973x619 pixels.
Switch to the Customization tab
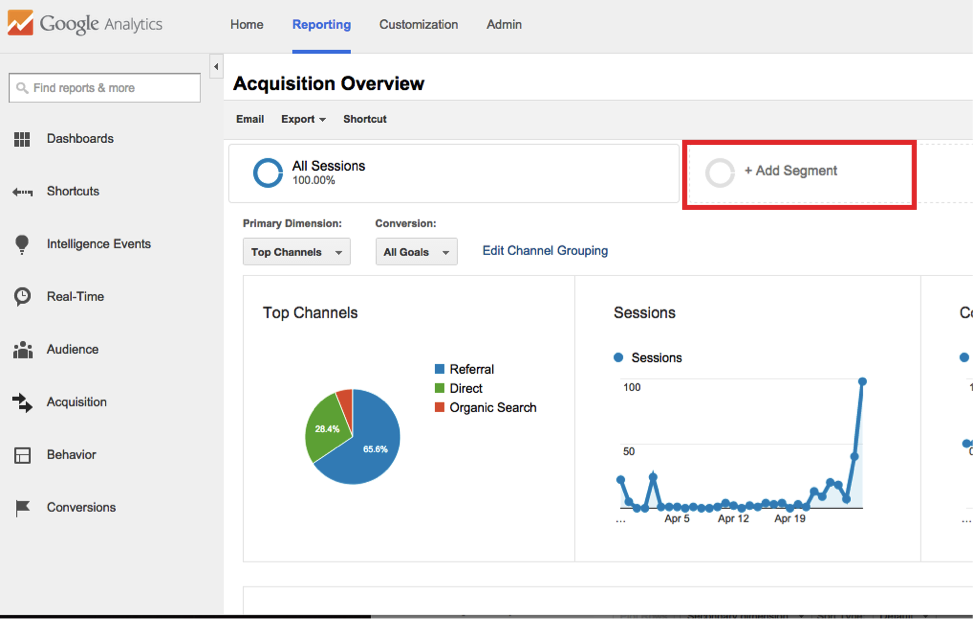pyautogui.click(x=418, y=24)
